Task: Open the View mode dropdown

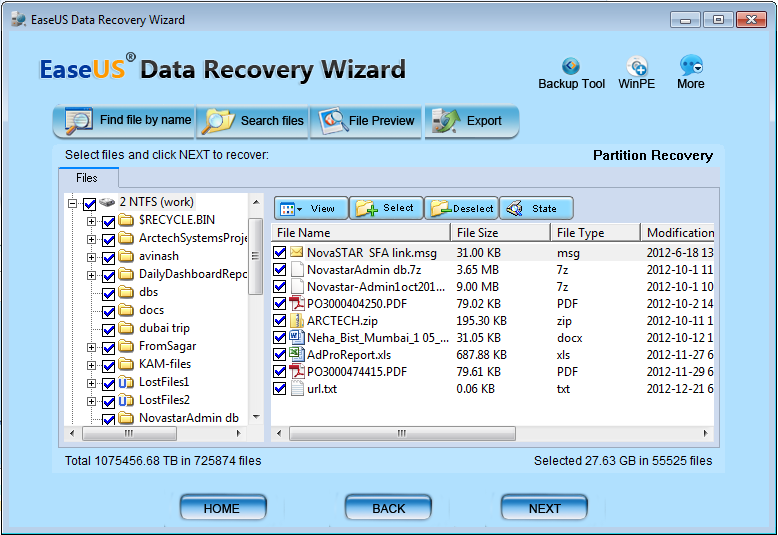Action: click(x=311, y=208)
